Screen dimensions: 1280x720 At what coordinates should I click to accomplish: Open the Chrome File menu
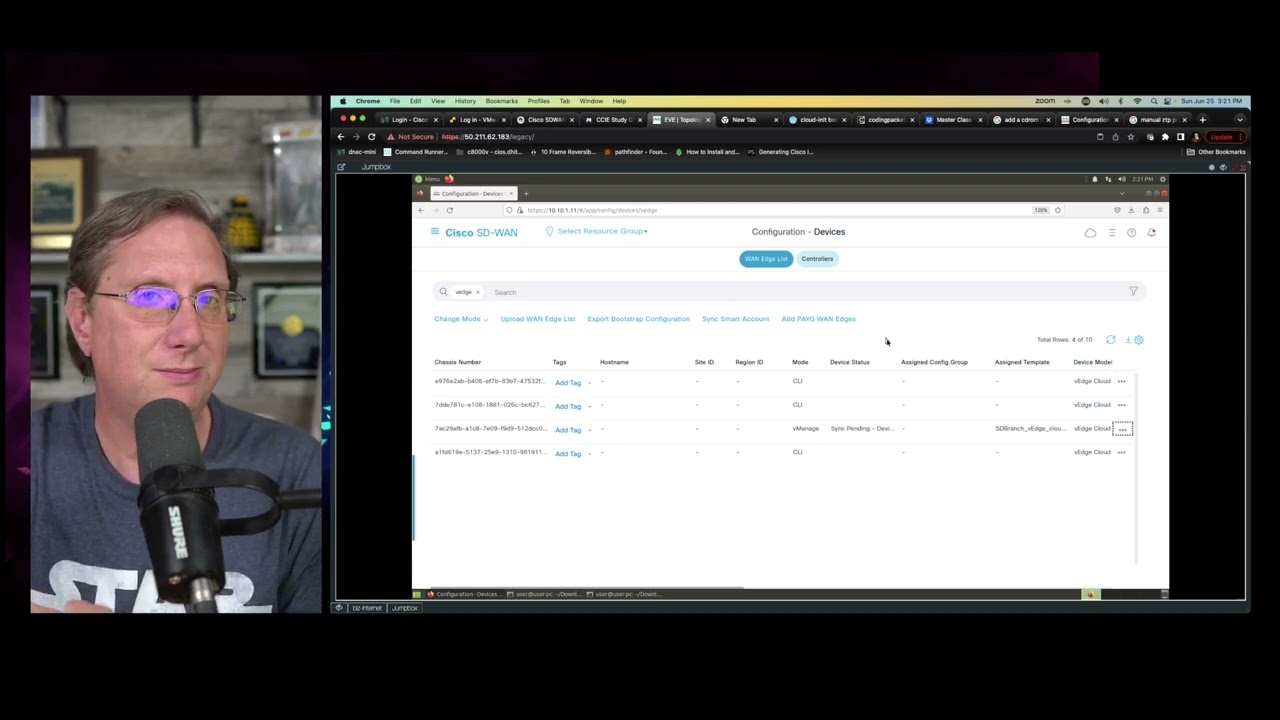point(395,101)
